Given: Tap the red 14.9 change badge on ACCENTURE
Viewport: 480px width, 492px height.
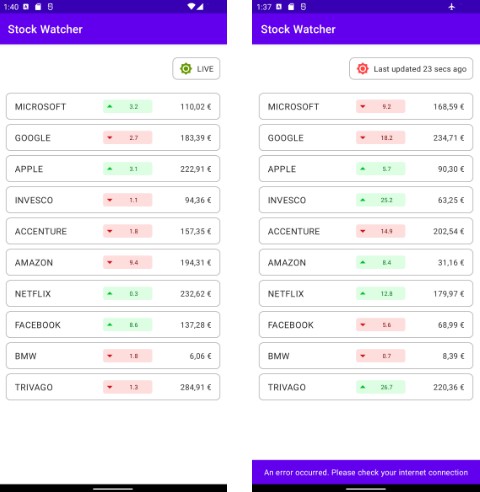Looking at the screenshot, I should click(x=380, y=231).
